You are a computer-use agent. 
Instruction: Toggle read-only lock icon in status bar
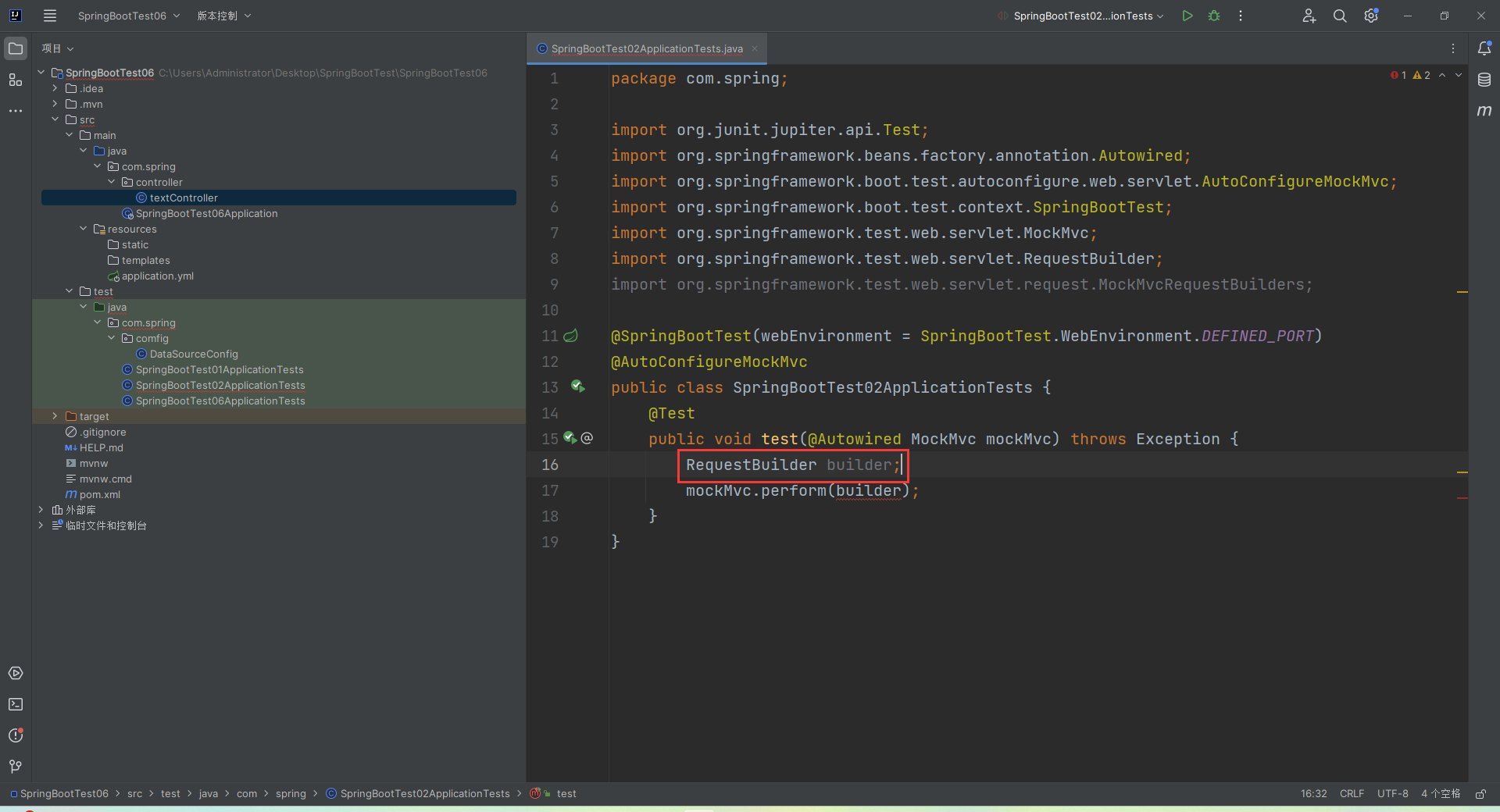1480,794
